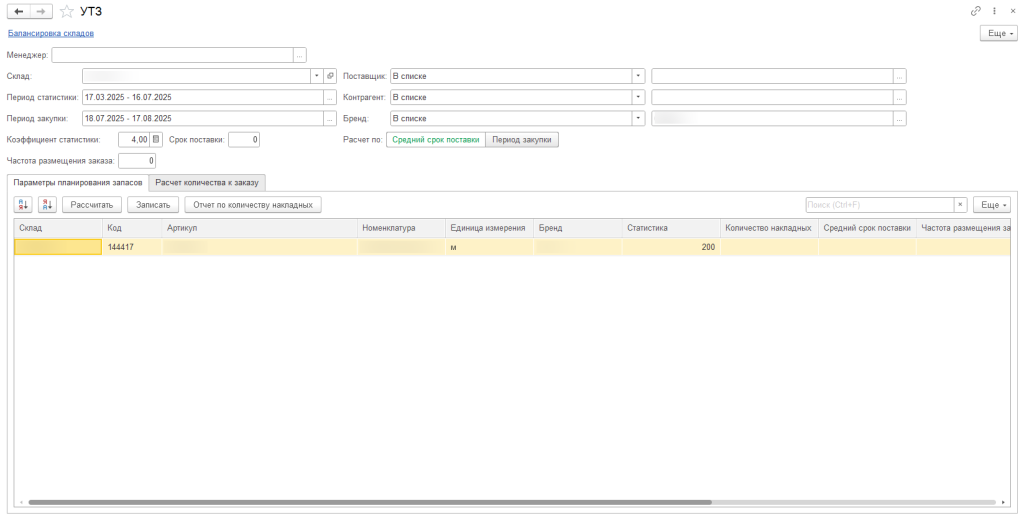Screen dimensions: 1024x521
Task: Get link to this form
Action: point(975,11)
